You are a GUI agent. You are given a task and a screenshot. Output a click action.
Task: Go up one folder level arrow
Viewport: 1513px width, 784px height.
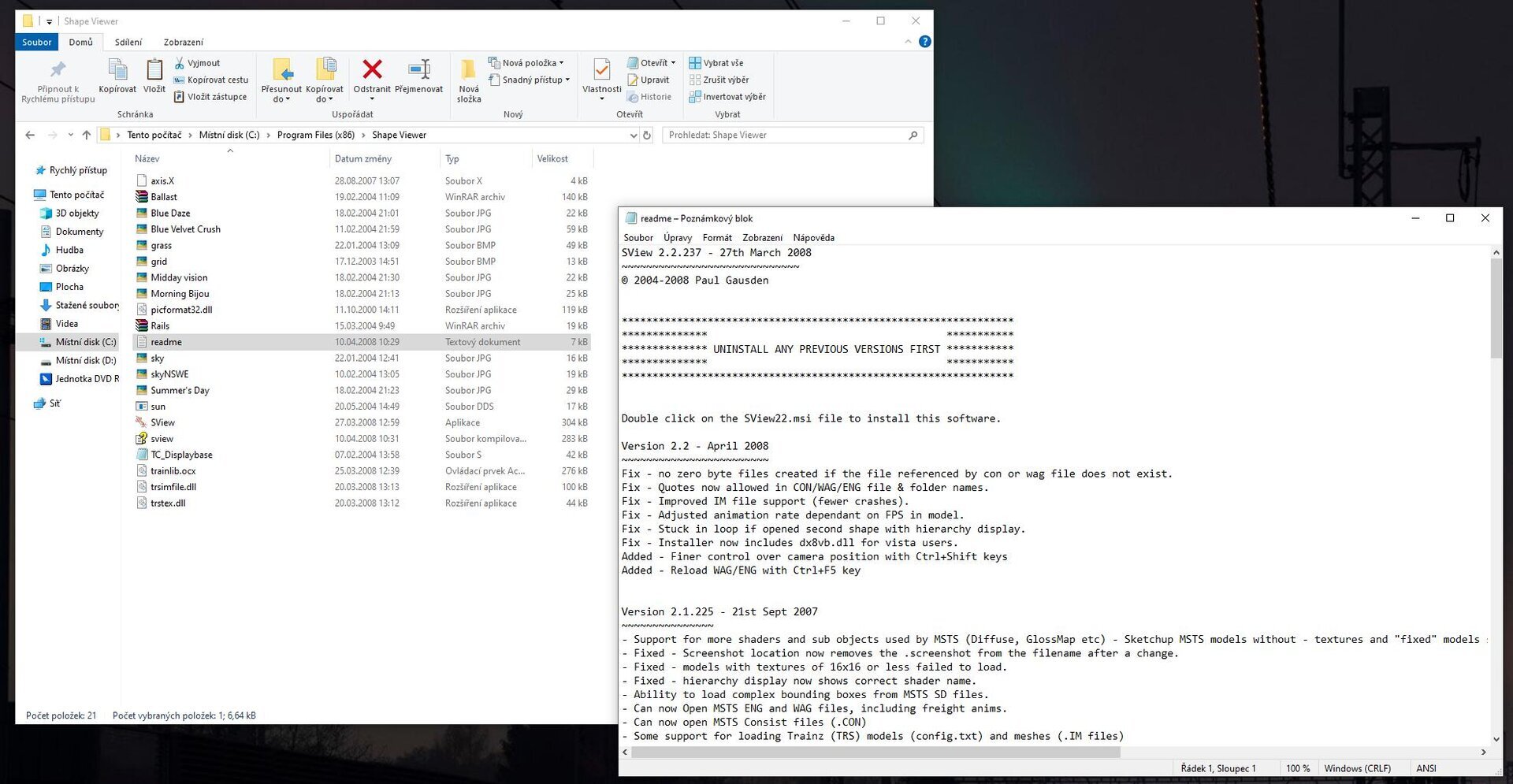click(87, 136)
